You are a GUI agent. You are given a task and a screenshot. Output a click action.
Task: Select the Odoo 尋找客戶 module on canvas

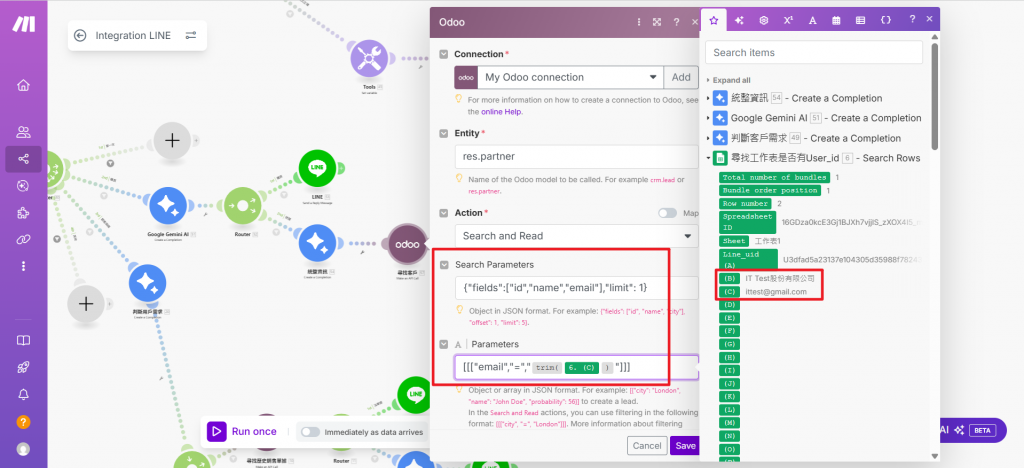click(406, 243)
